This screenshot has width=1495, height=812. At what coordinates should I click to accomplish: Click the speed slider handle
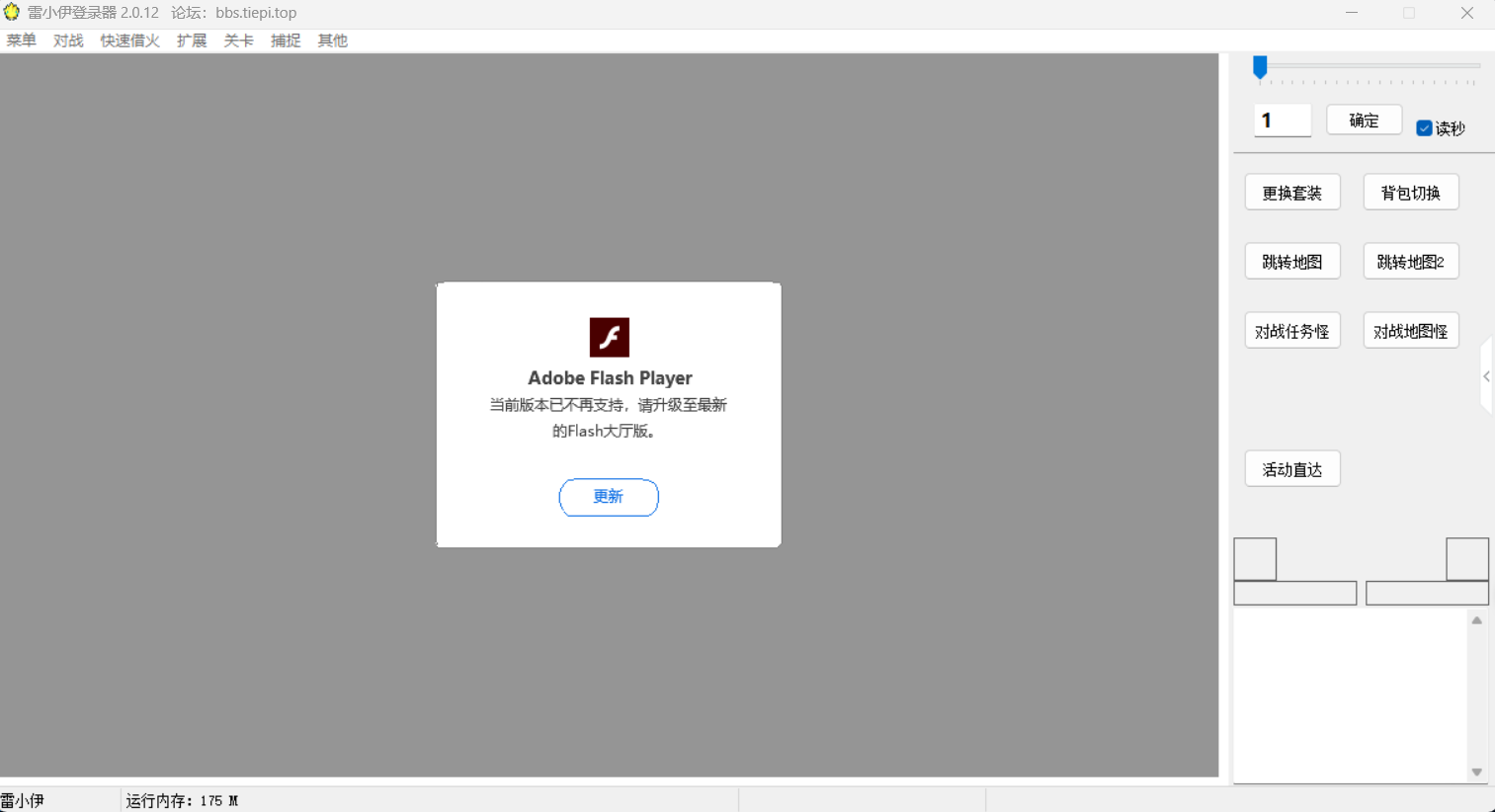1260,66
